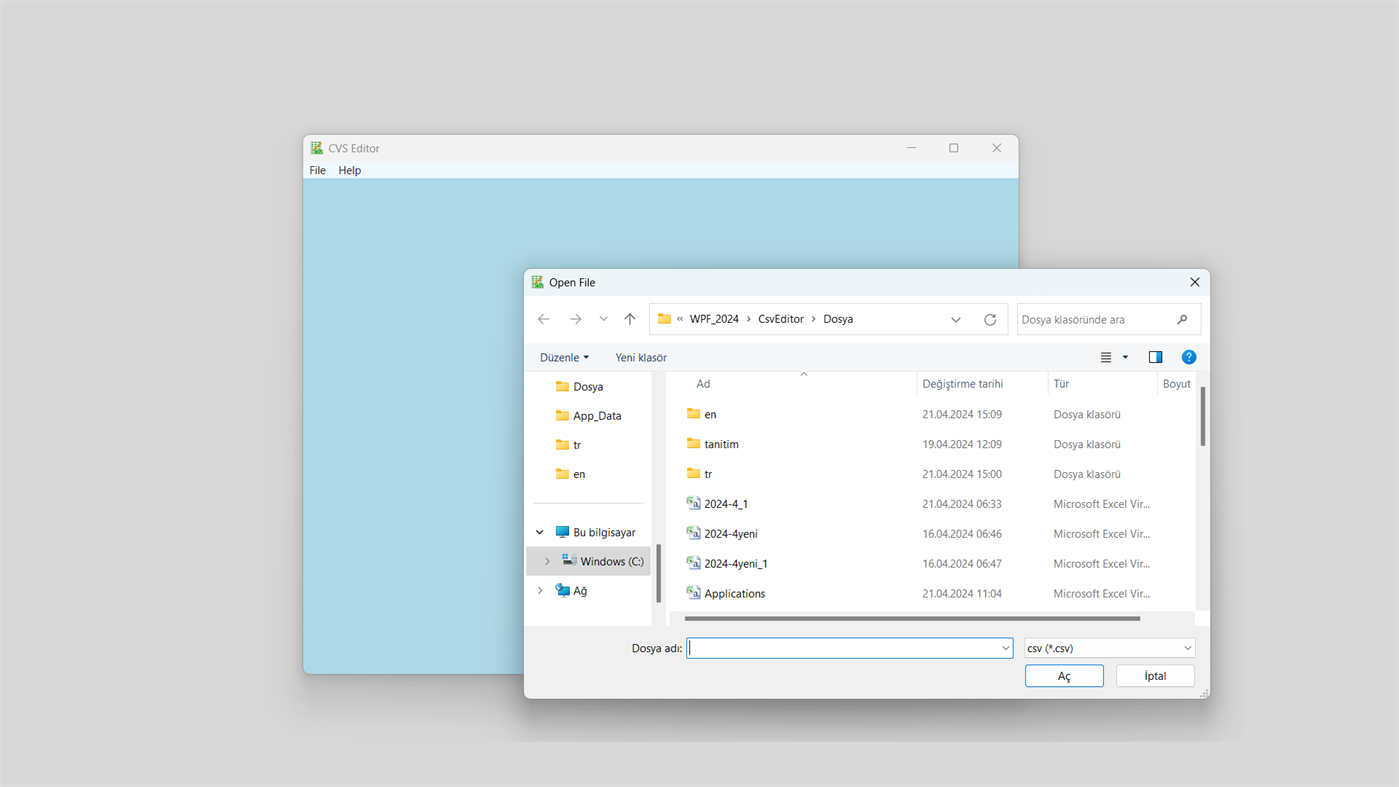The image size is (1399, 787).
Task: Select the en folder icon in file list
Action: point(693,413)
